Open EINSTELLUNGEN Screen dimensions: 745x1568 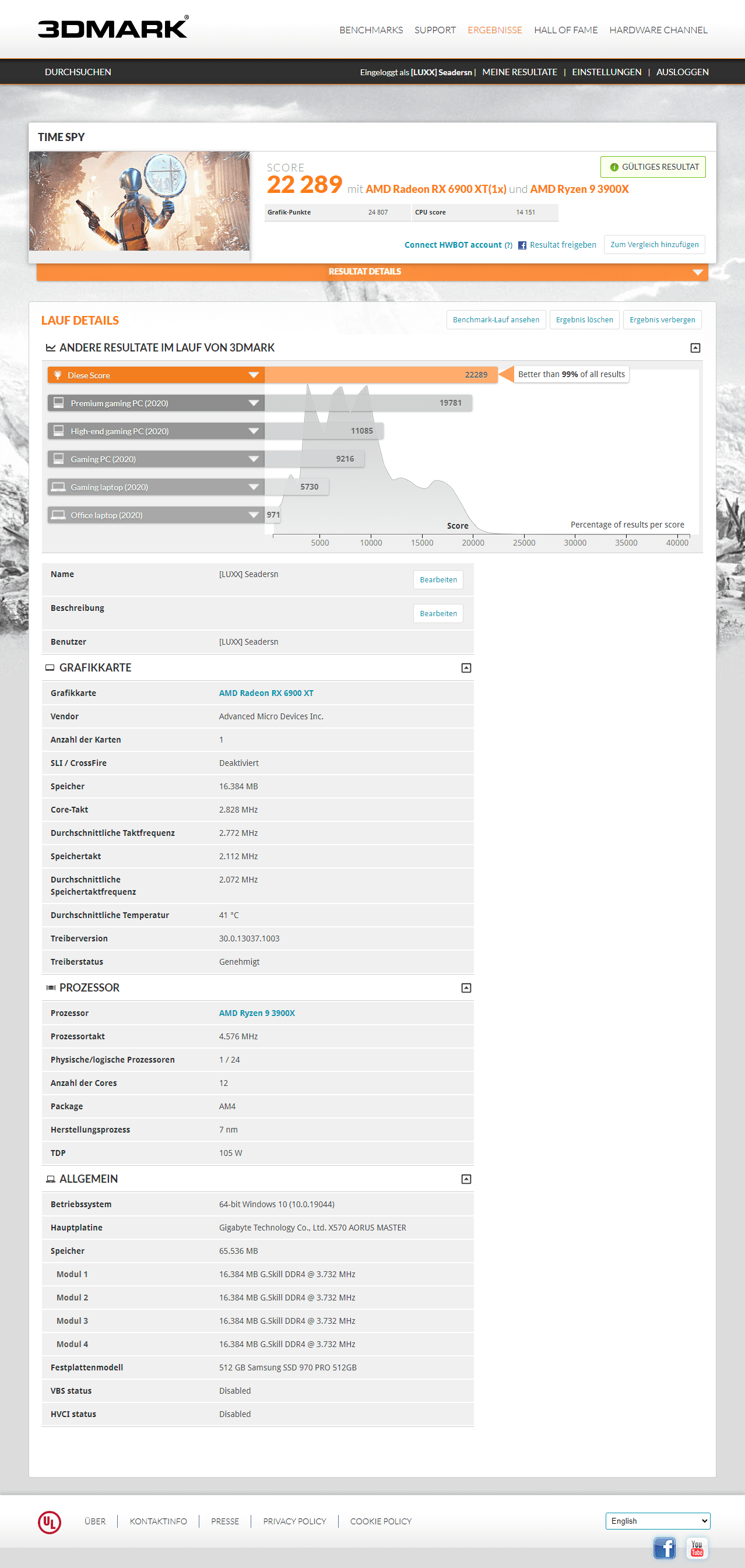click(606, 72)
